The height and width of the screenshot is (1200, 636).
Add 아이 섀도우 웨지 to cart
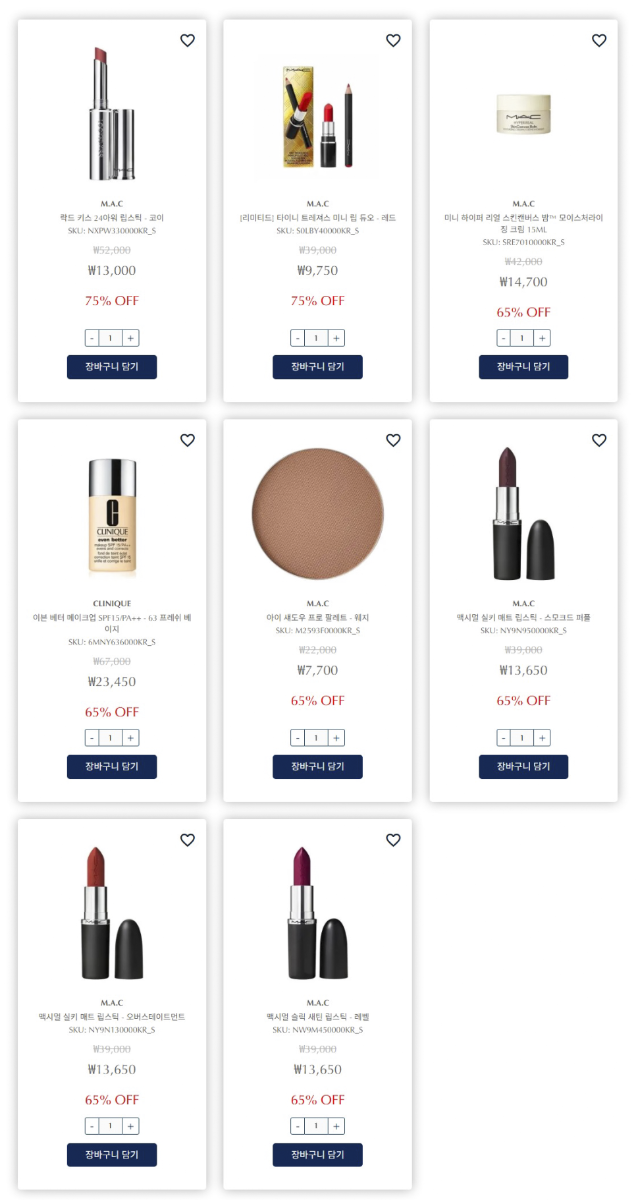317,767
